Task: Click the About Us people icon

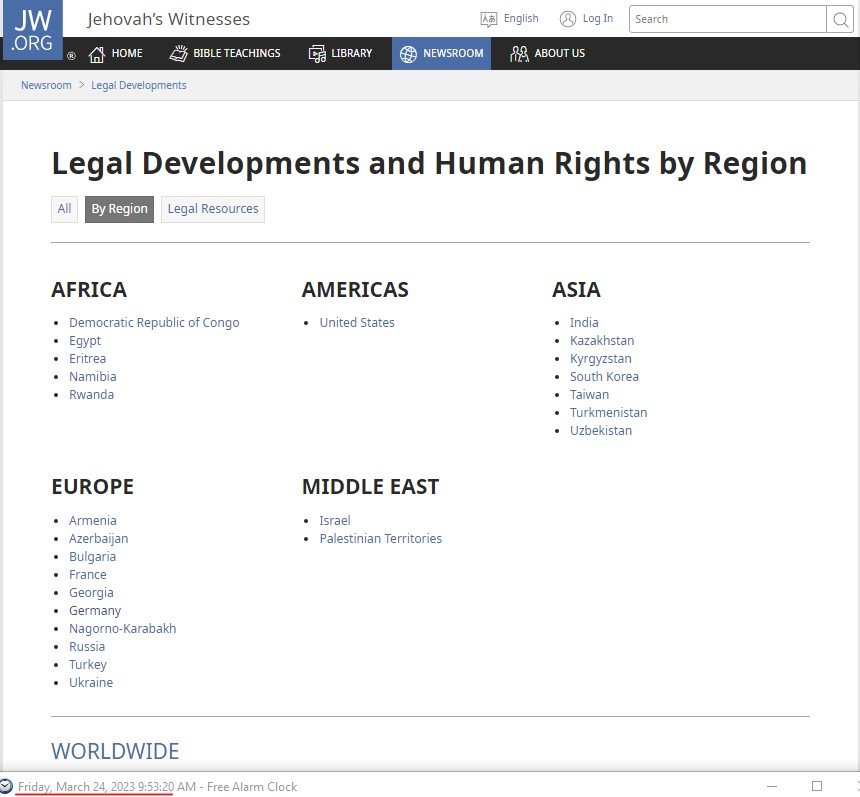Action: (x=519, y=54)
